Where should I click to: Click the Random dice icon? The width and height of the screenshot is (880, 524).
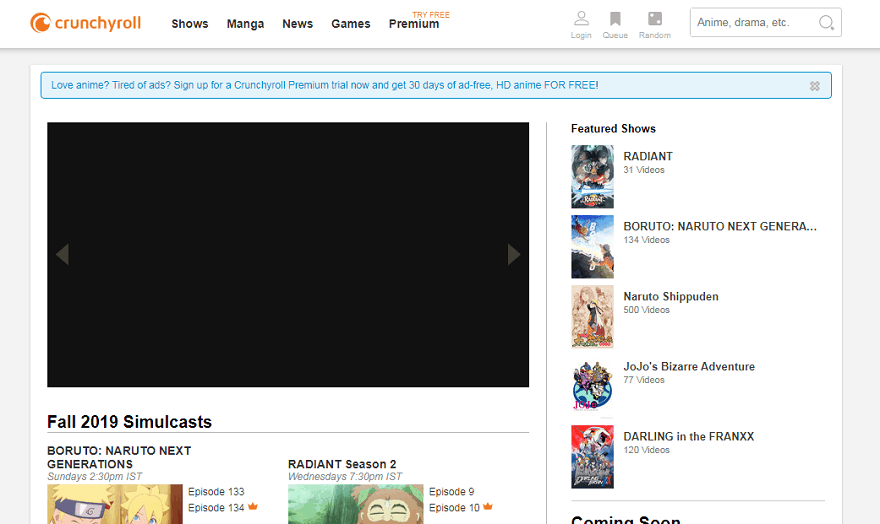[654, 20]
